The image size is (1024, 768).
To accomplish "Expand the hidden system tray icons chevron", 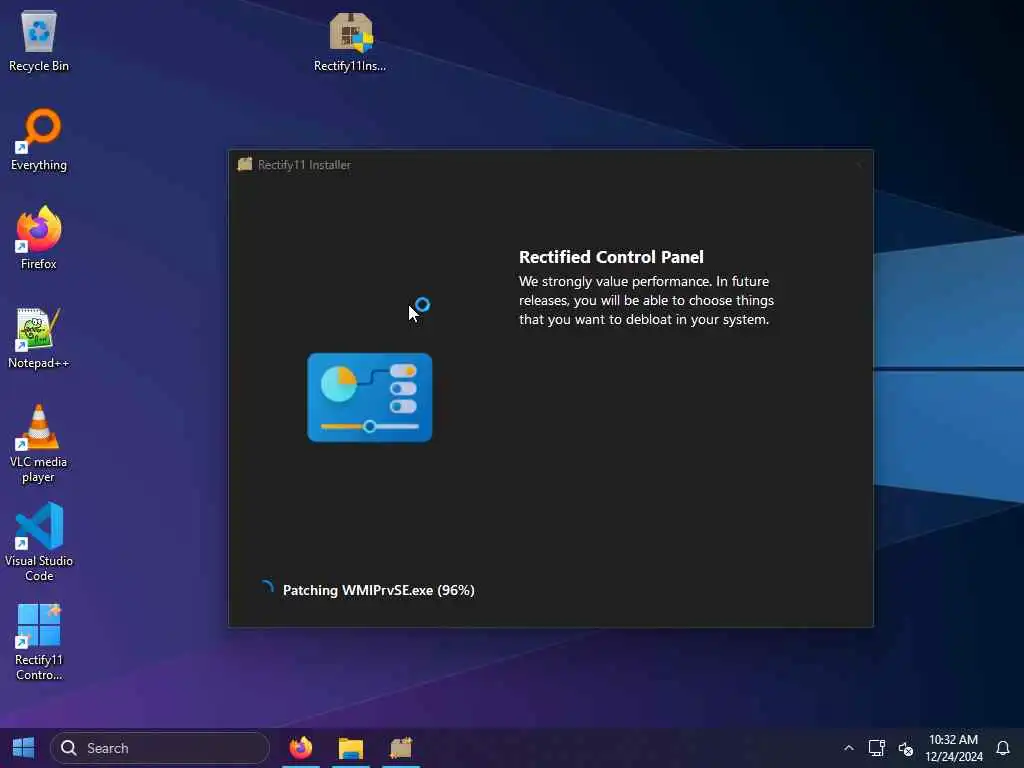I will (848, 748).
